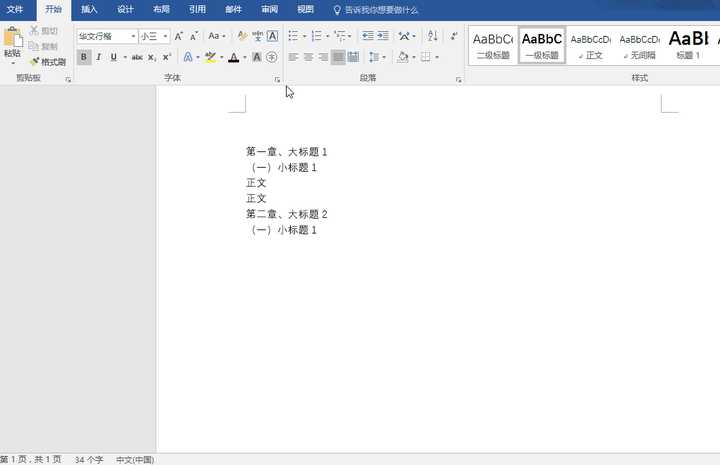Open the Font dialog launcher
720x465 pixels.
[277, 80]
